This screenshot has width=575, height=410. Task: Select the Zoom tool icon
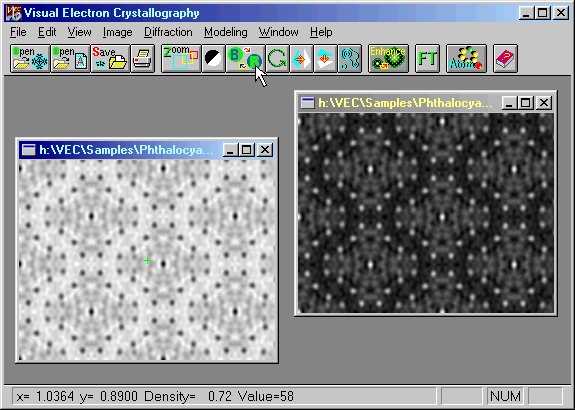pyautogui.click(x=181, y=59)
